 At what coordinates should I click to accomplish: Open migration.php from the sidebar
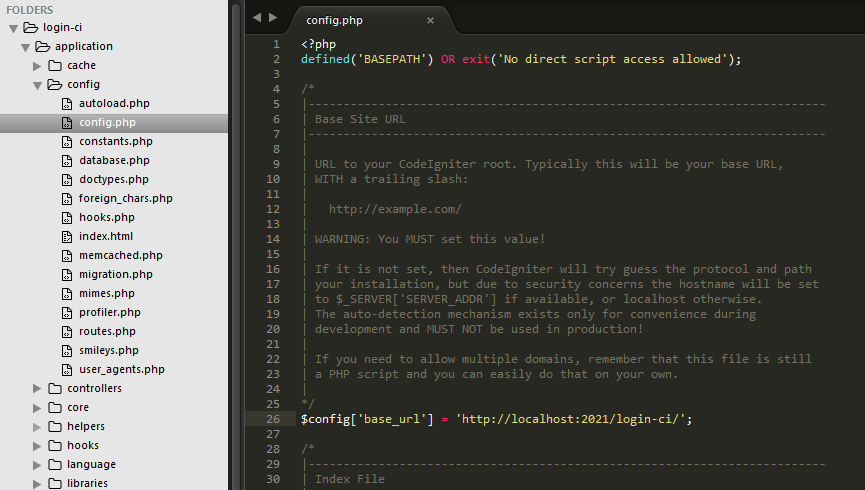(x=116, y=275)
